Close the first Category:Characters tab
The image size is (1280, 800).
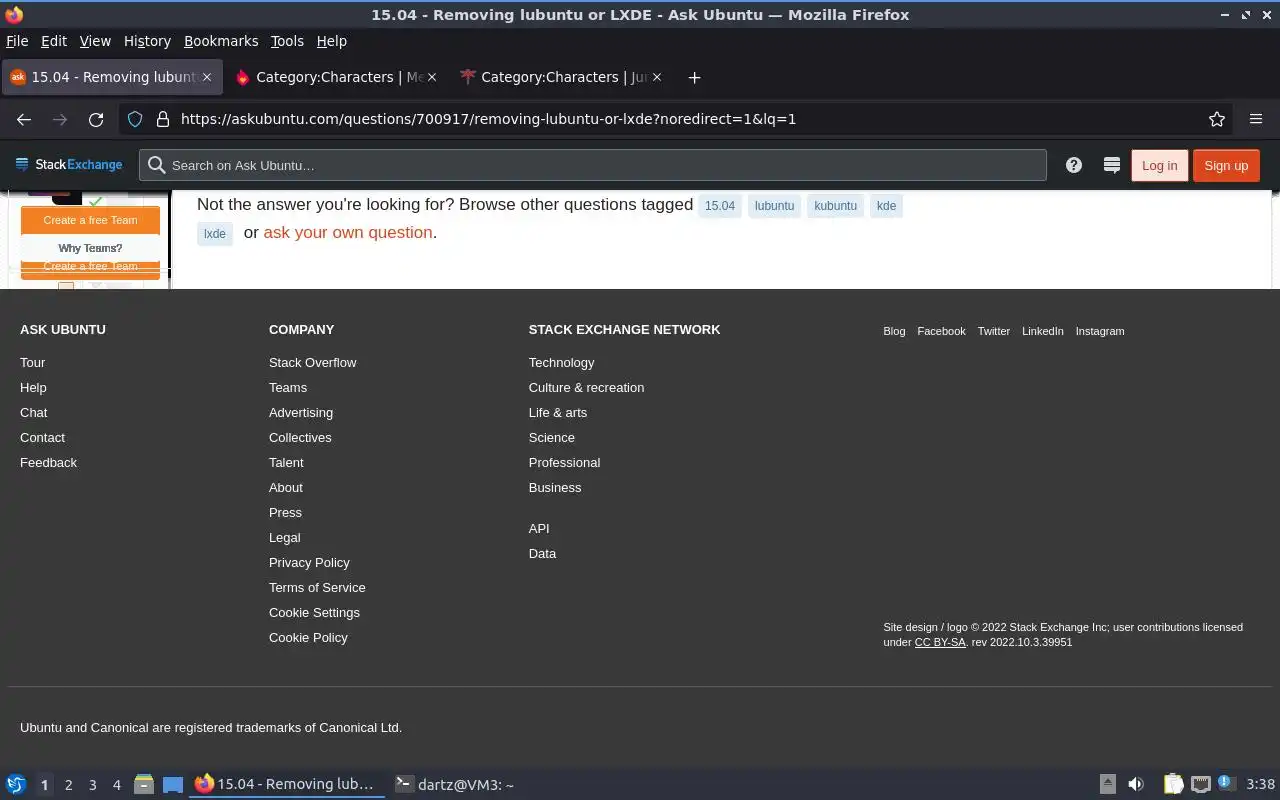tap(432, 77)
